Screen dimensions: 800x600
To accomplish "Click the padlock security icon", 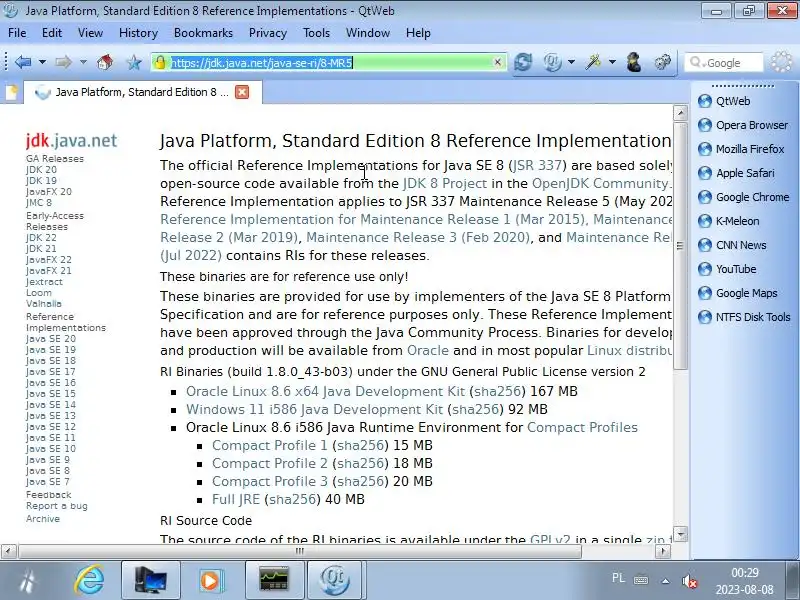I will [160, 62].
